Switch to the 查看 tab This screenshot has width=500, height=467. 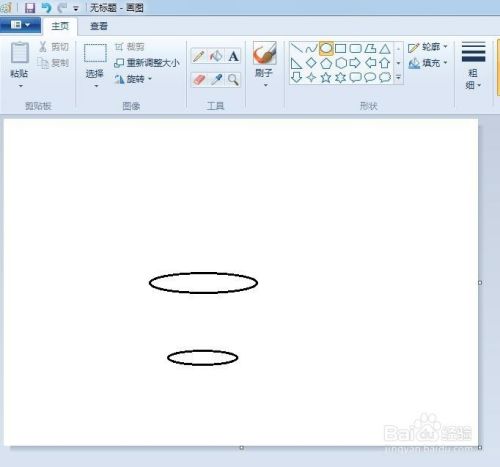click(99, 26)
